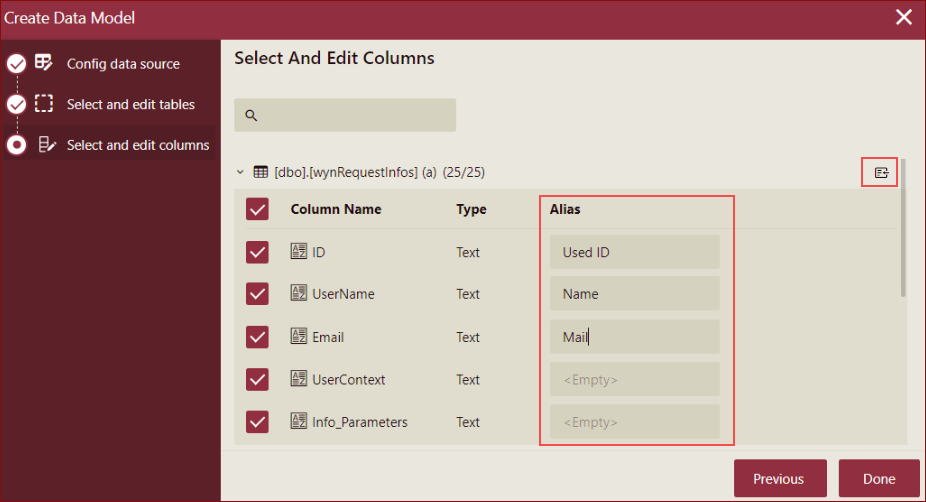Click the text type icon of Email column
This screenshot has width=926, height=502.
click(x=299, y=336)
